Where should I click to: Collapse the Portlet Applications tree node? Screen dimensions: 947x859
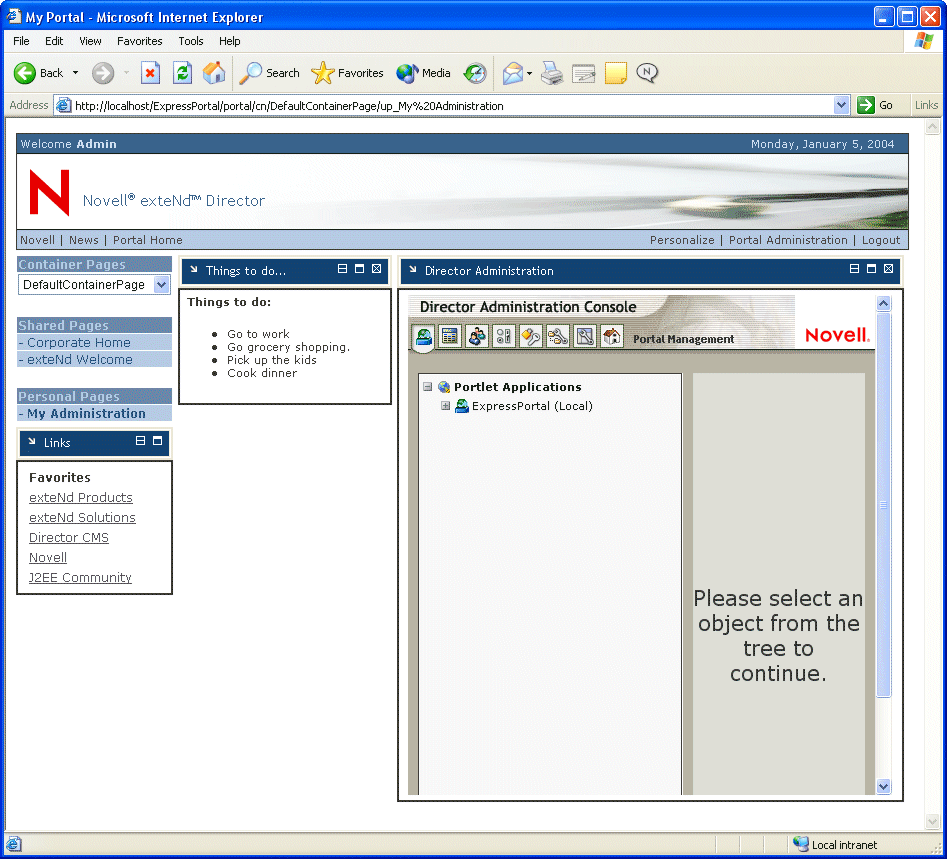pyautogui.click(x=429, y=387)
